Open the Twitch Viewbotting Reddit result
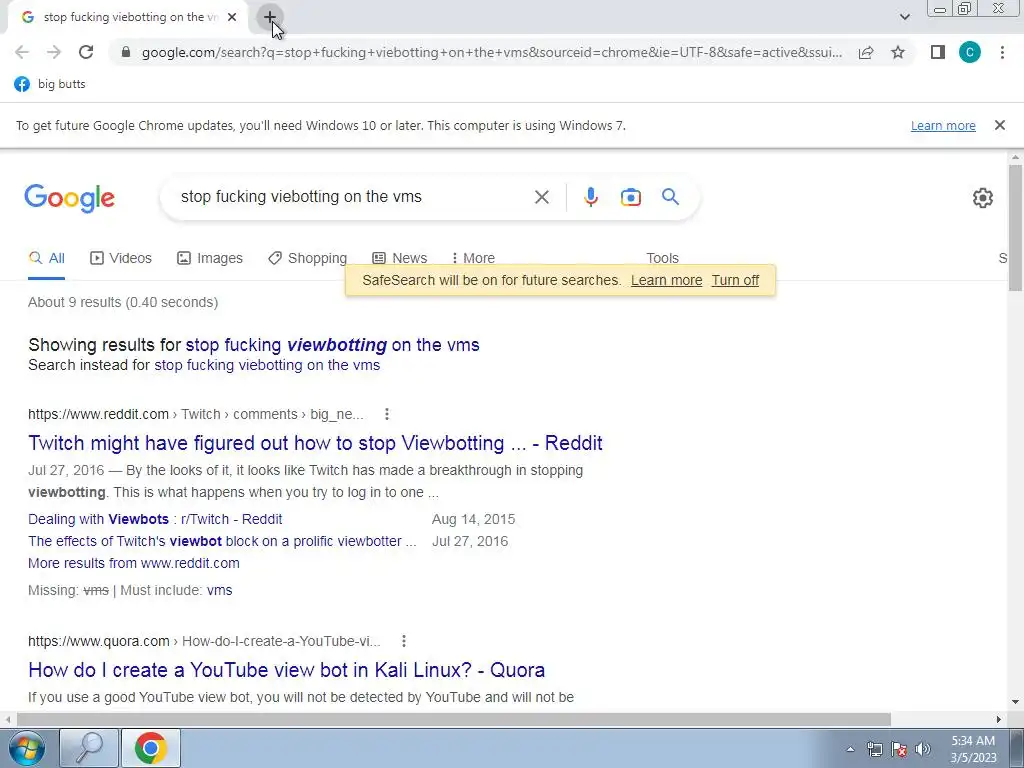 click(x=315, y=443)
